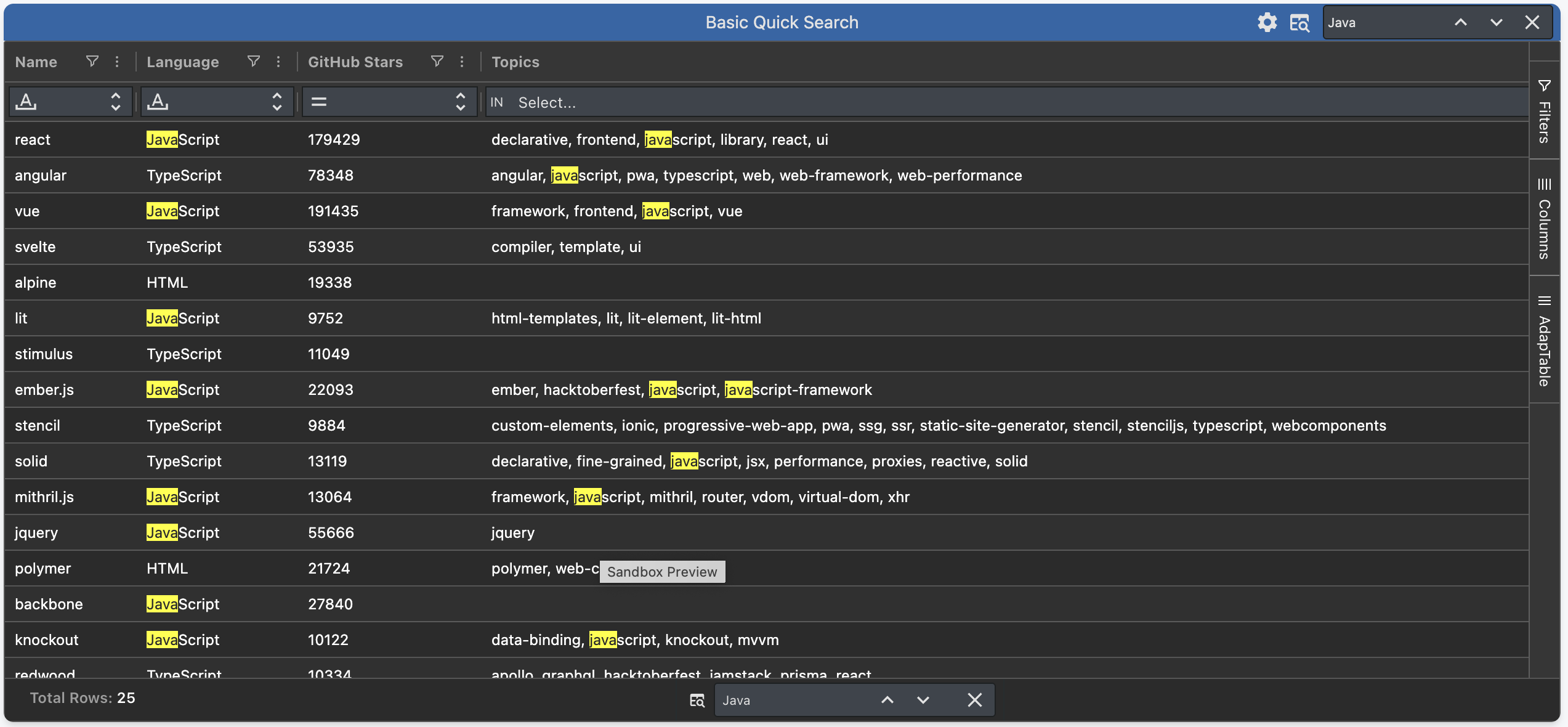The width and height of the screenshot is (1568, 727).
Task: Click the quick search icon in the header
Action: click(x=1299, y=23)
